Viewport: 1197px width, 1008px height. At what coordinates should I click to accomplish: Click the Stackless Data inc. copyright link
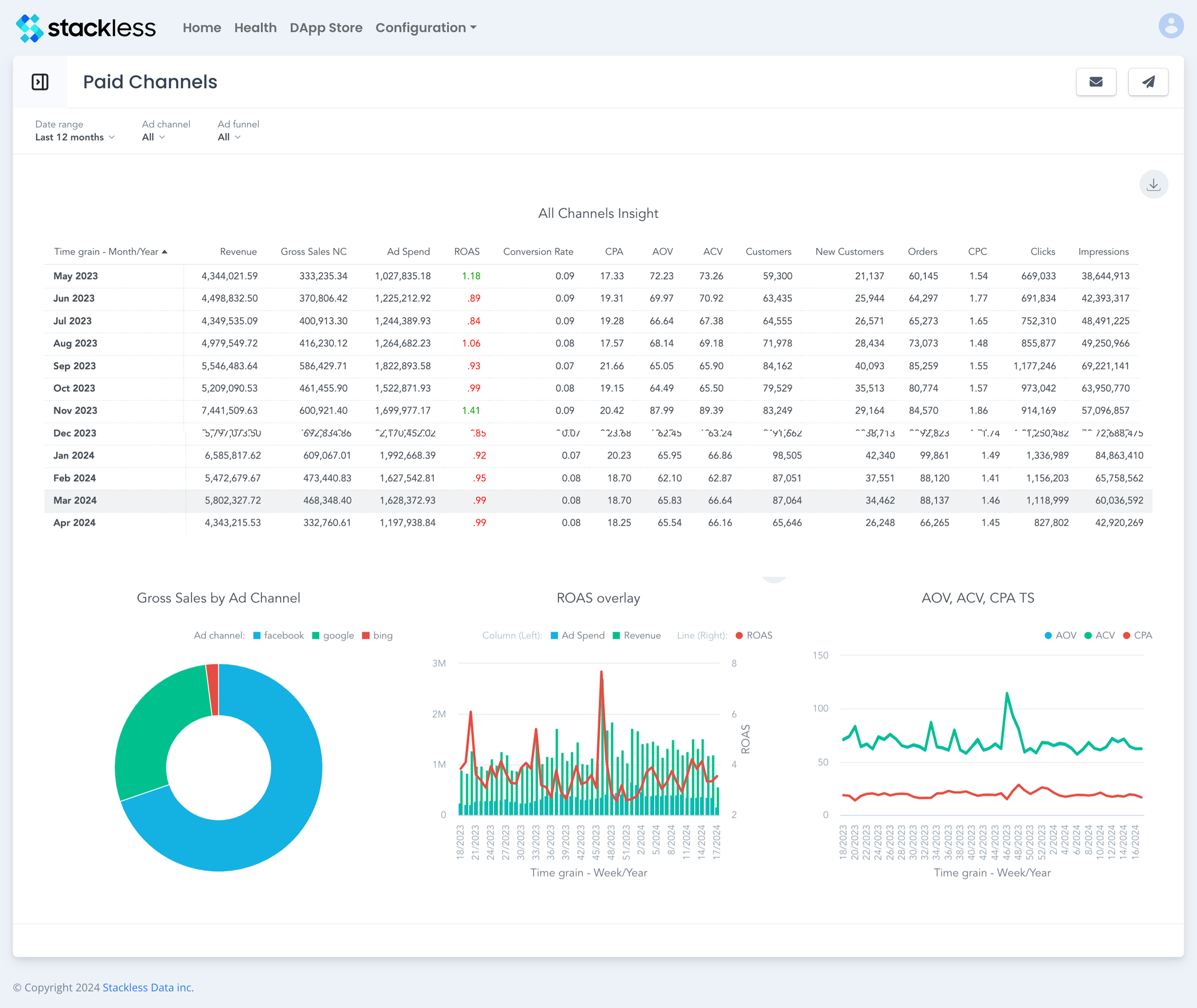click(x=147, y=987)
